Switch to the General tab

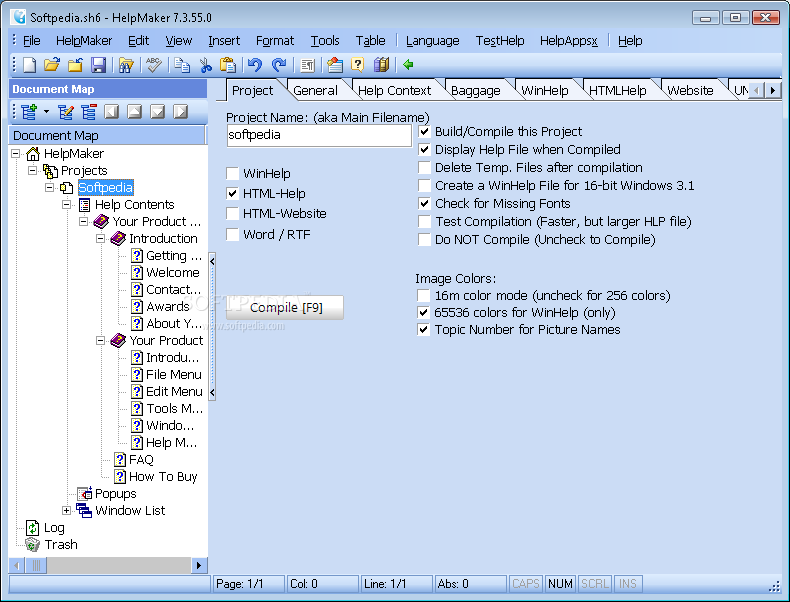[x=315, y=91]
